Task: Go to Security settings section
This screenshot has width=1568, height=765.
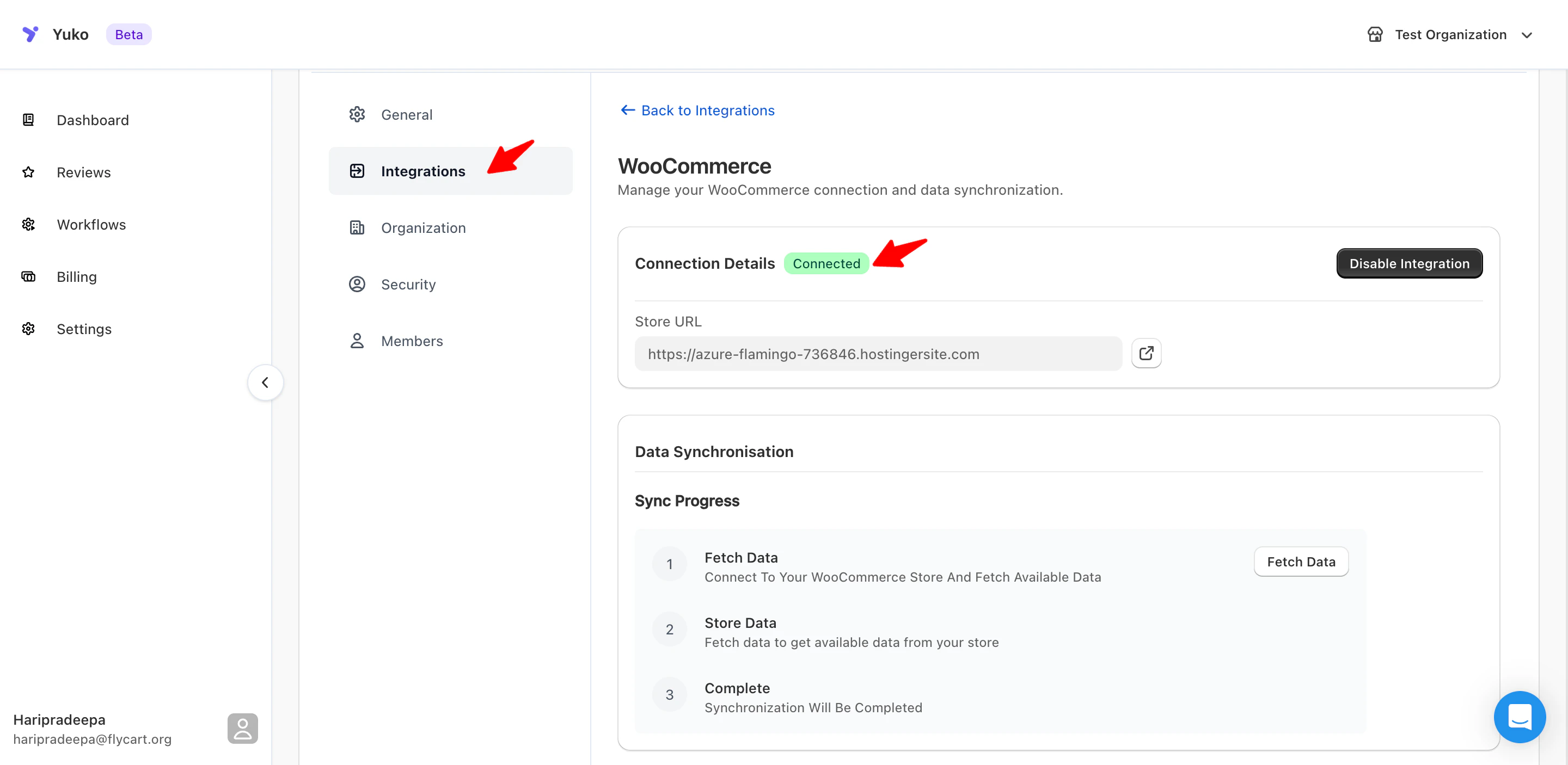Action: click(408, 284)
